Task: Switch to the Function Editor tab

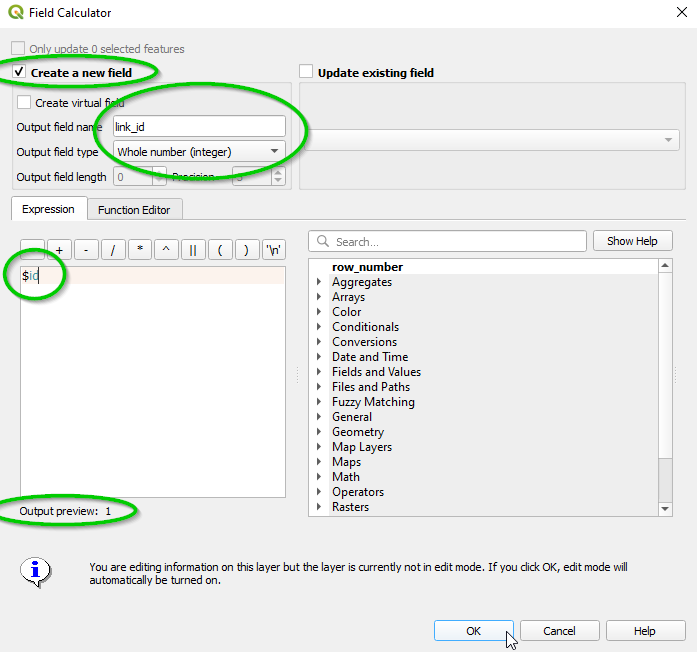Action: coord(134,210)
